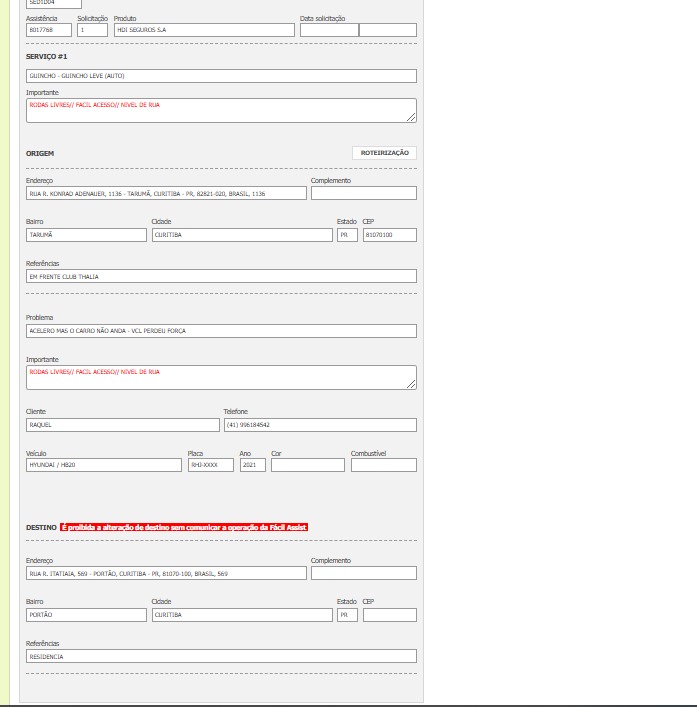The height and width of the screenshot is (707, 697).
Task: Focus the Referências field EM FRENTE CLUB THALIA
Action: click(221, 276)
